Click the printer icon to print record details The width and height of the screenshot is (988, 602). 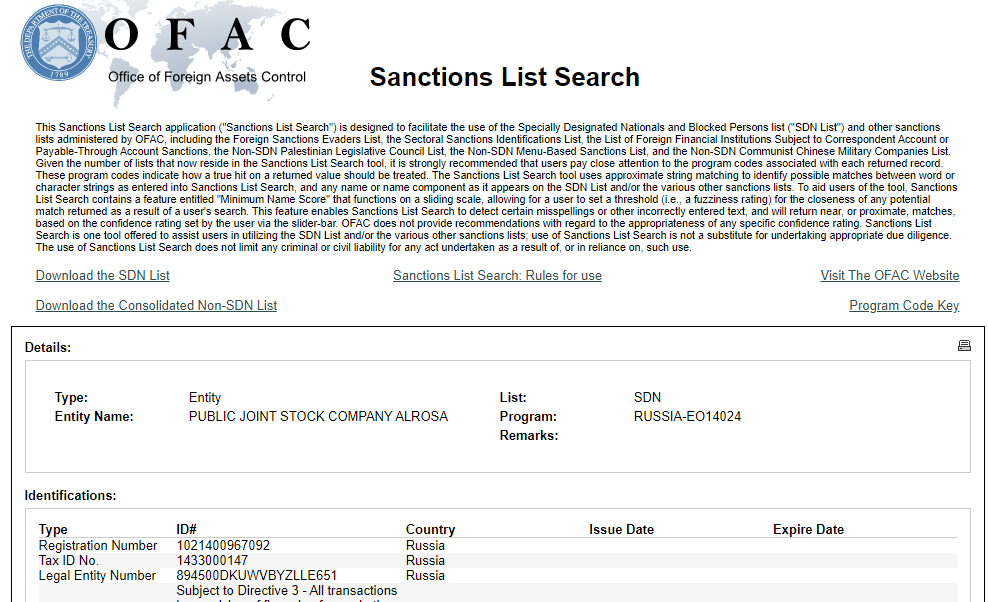[x=964, y=344]
